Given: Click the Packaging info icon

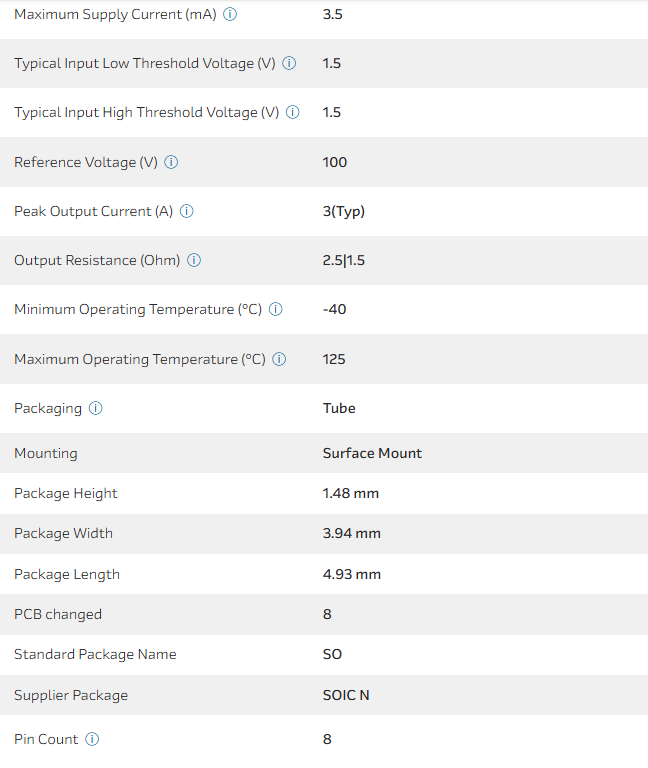Looking at the screenshot, I should click(96, 408).
